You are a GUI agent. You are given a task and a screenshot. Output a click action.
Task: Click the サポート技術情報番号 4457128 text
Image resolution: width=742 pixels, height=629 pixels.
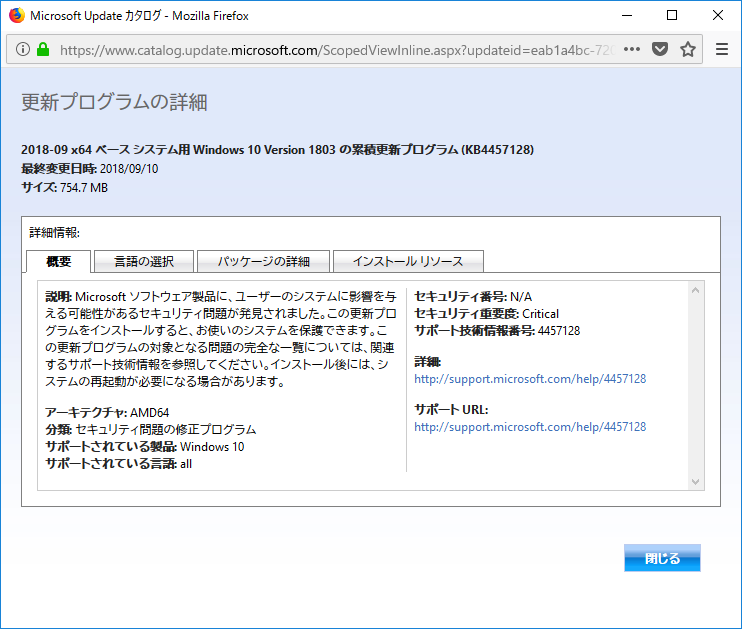tap(497, 331)
